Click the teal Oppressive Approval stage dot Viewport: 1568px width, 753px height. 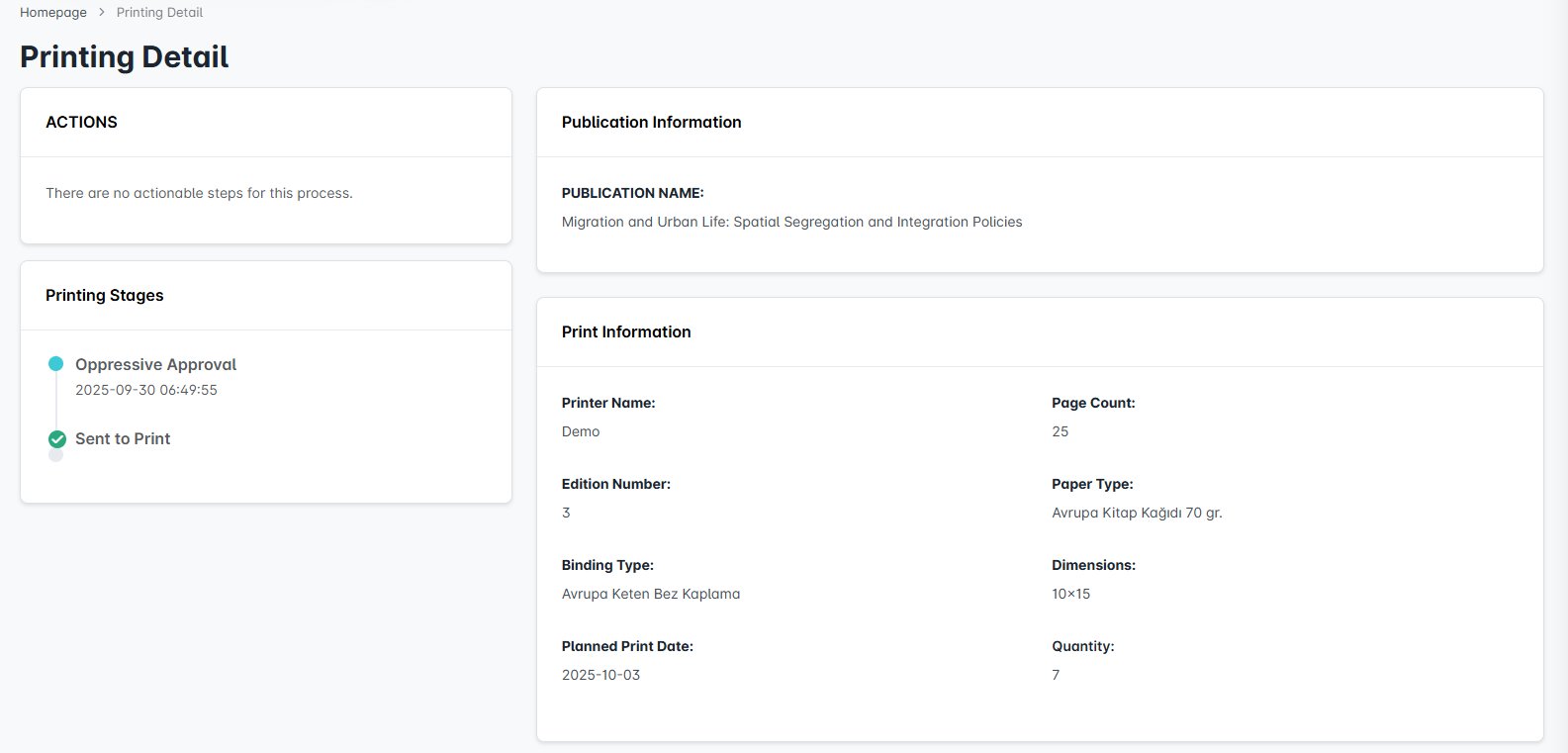tap(56, 364)
